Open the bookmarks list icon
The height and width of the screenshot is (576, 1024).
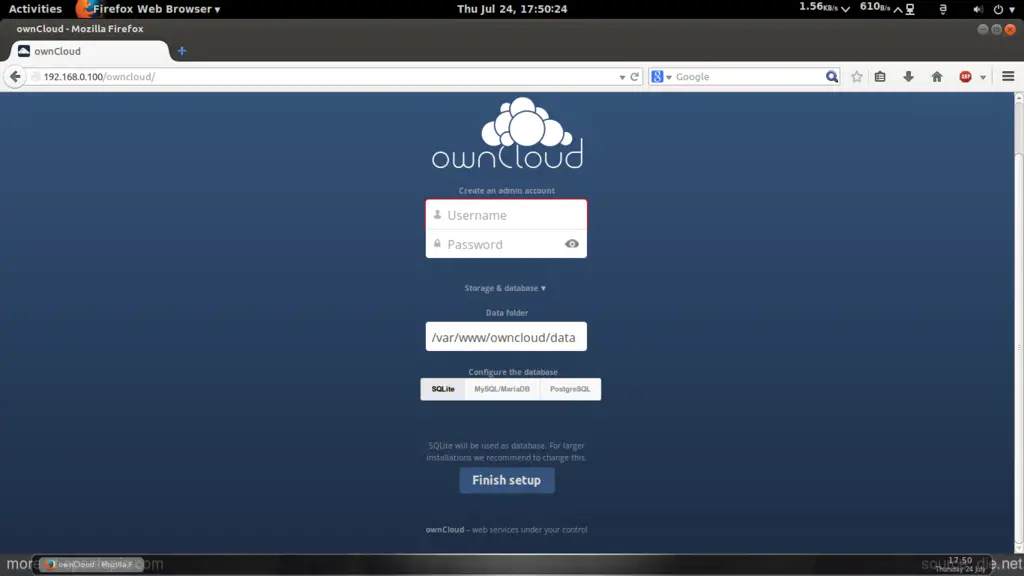[880, 76]
